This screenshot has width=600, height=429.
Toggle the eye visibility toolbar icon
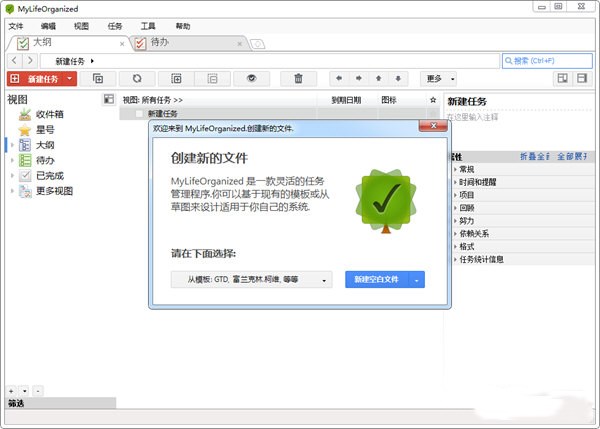coord(251,79)
